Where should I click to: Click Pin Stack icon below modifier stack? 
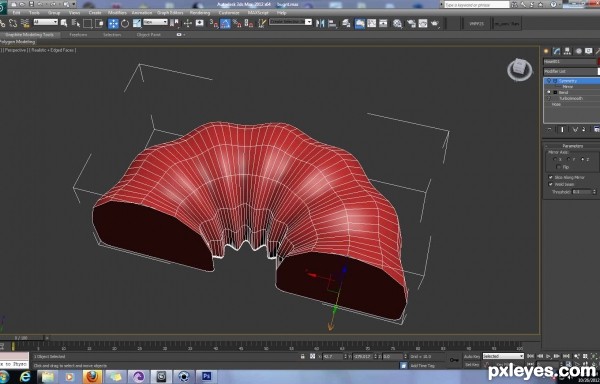549,130
